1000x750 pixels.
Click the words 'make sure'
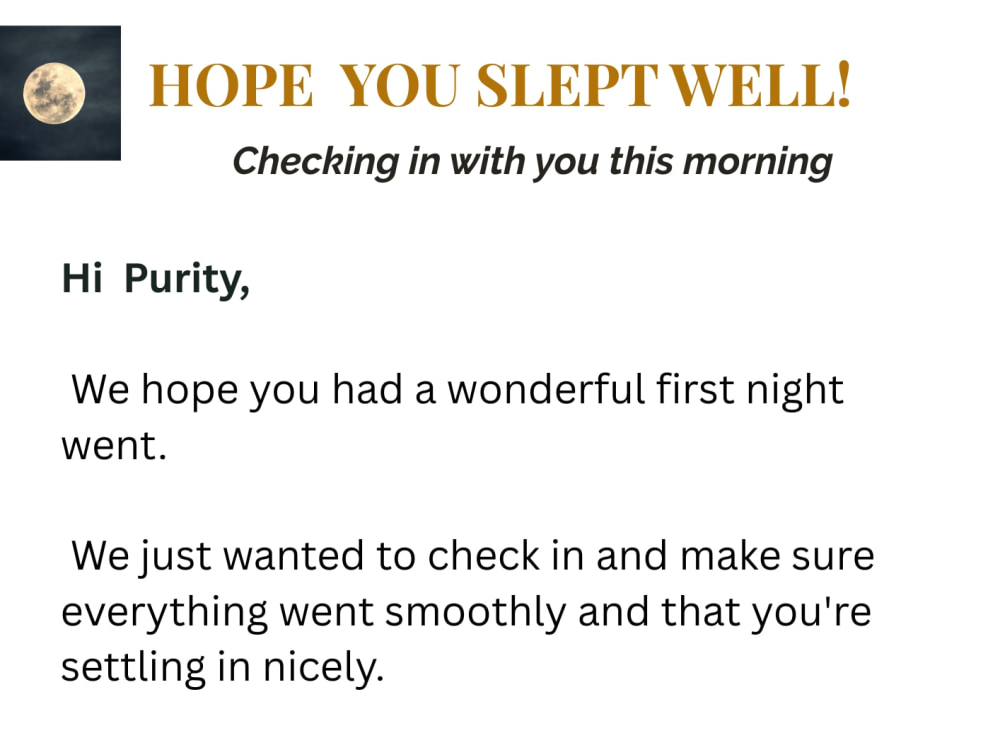click(777, 555)
